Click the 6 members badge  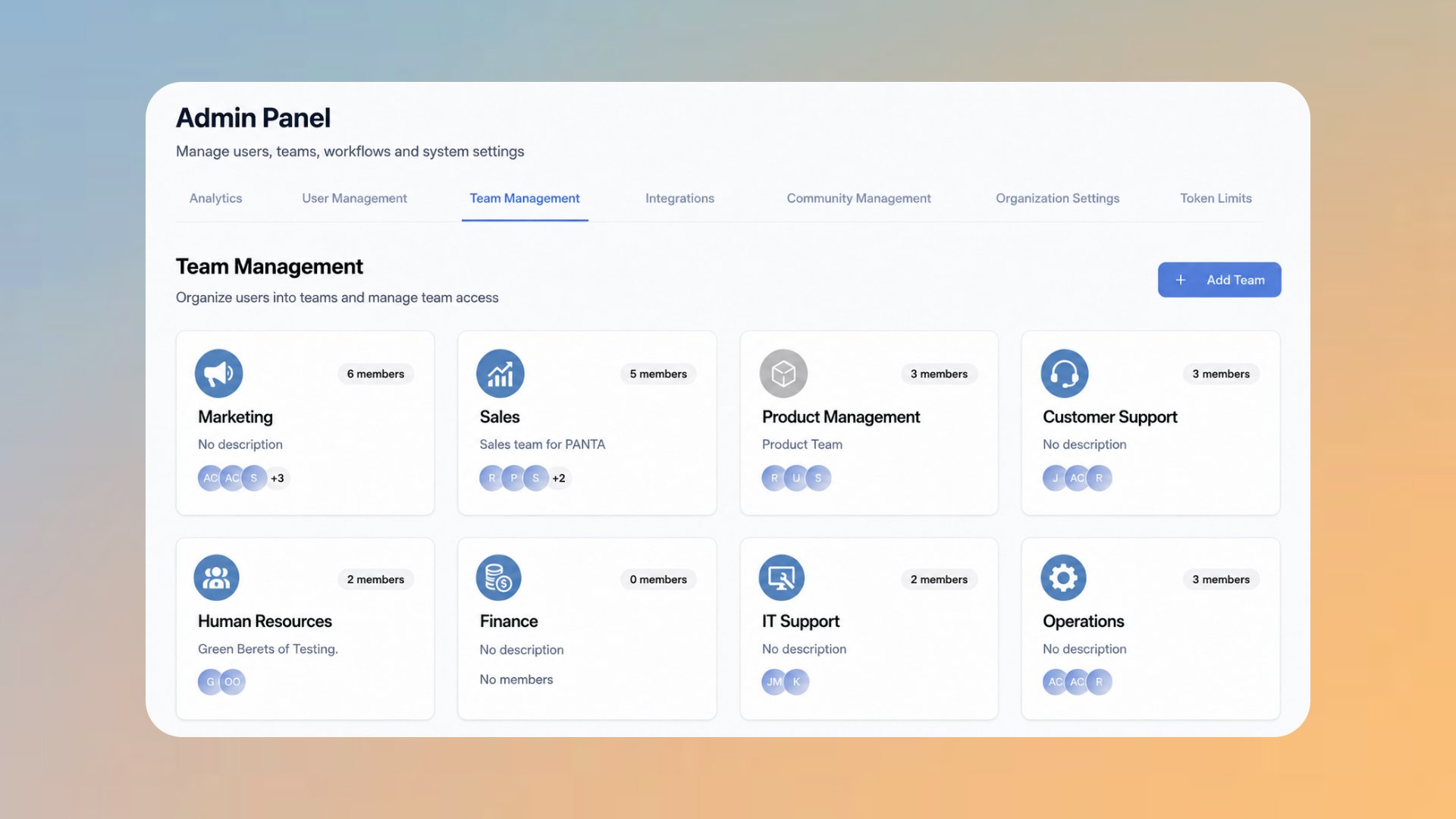pos(375,374)
